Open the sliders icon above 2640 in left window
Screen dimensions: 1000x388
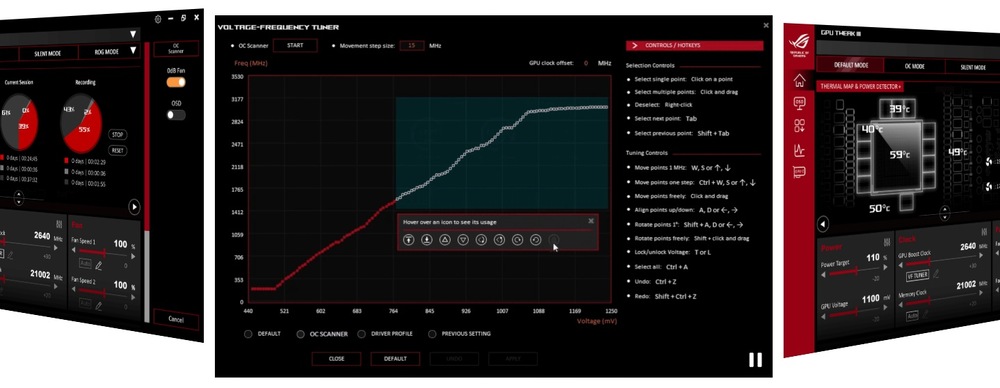point(59,225)
